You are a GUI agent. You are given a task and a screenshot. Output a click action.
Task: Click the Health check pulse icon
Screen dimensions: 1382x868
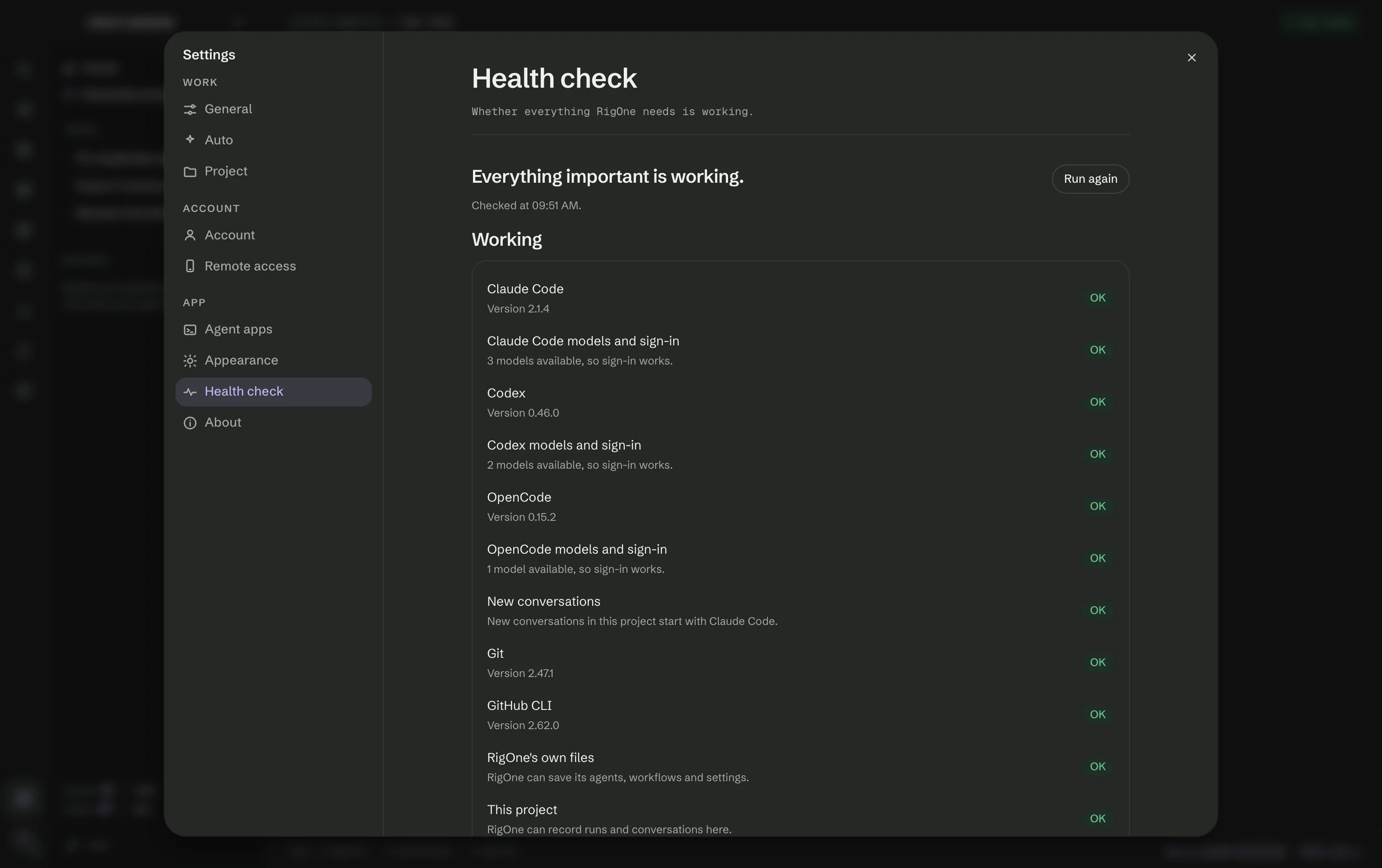pos(190,392)
